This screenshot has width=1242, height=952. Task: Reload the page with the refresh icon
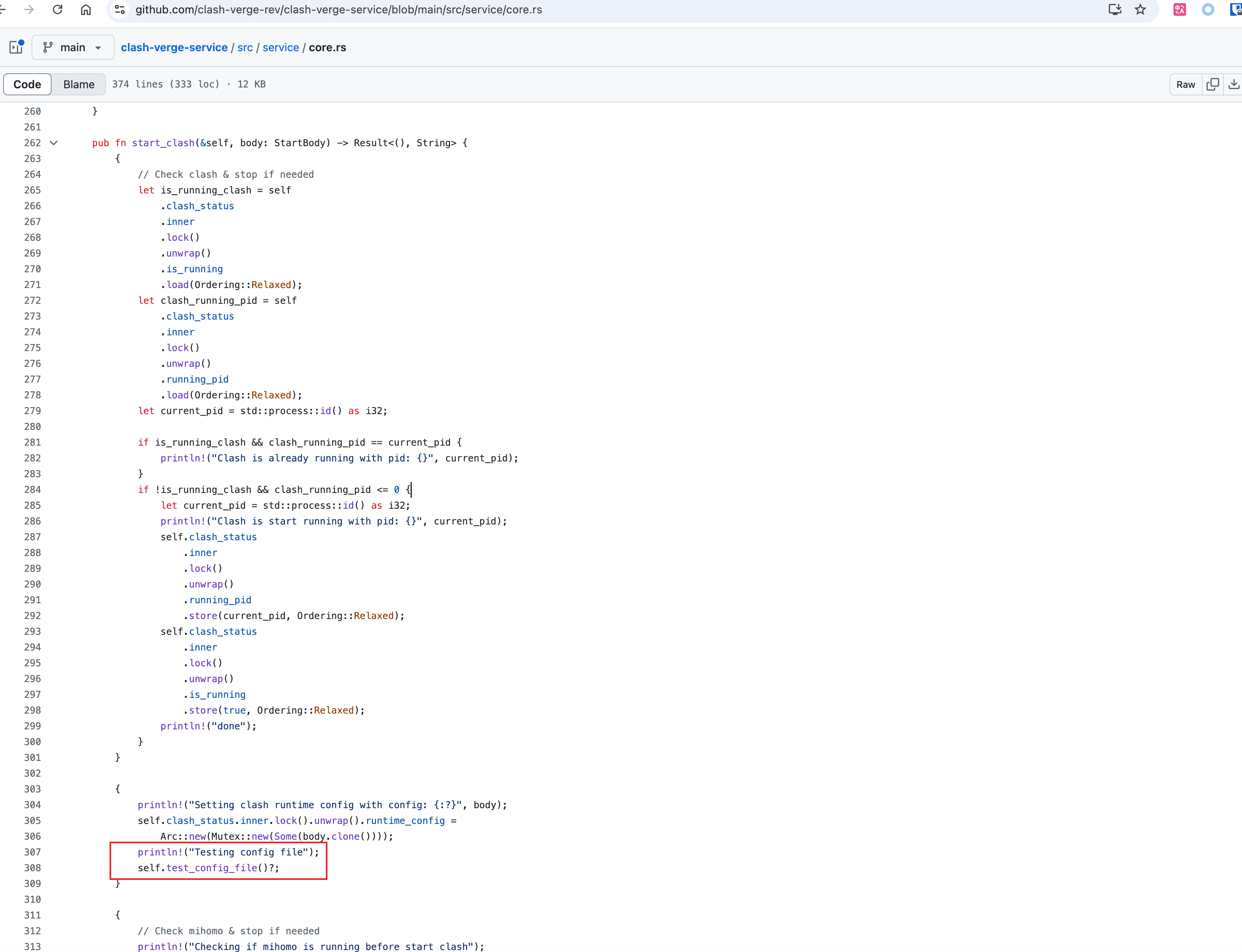point(57,9)
